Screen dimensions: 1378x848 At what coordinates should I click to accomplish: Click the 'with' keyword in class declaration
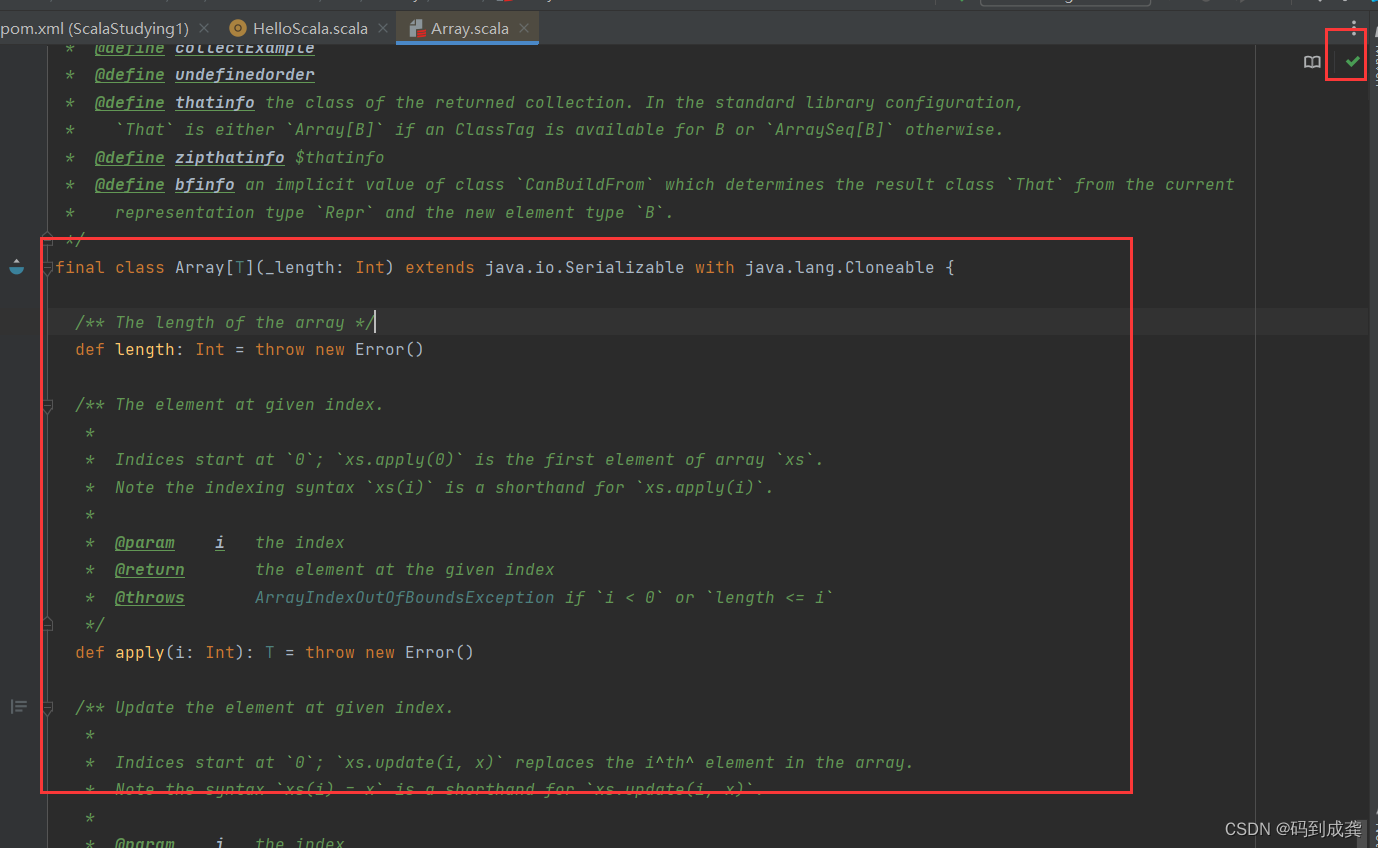[715, 267]
